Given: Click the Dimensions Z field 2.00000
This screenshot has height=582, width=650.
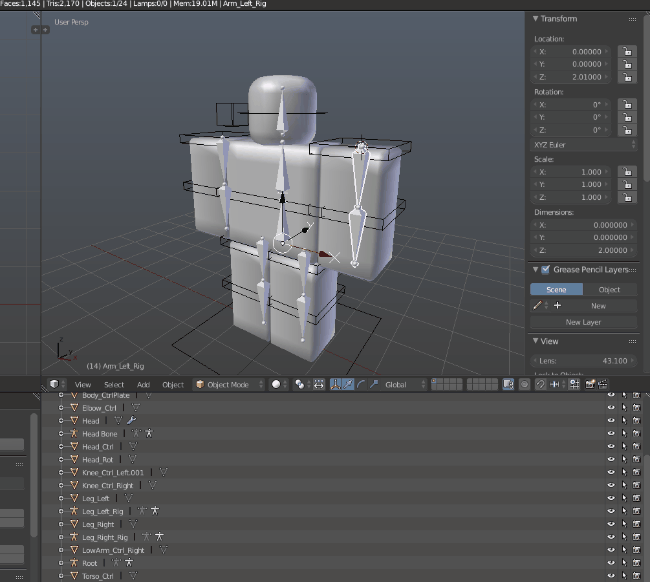Looking at the screenshot, I should [x=583, y=250].
